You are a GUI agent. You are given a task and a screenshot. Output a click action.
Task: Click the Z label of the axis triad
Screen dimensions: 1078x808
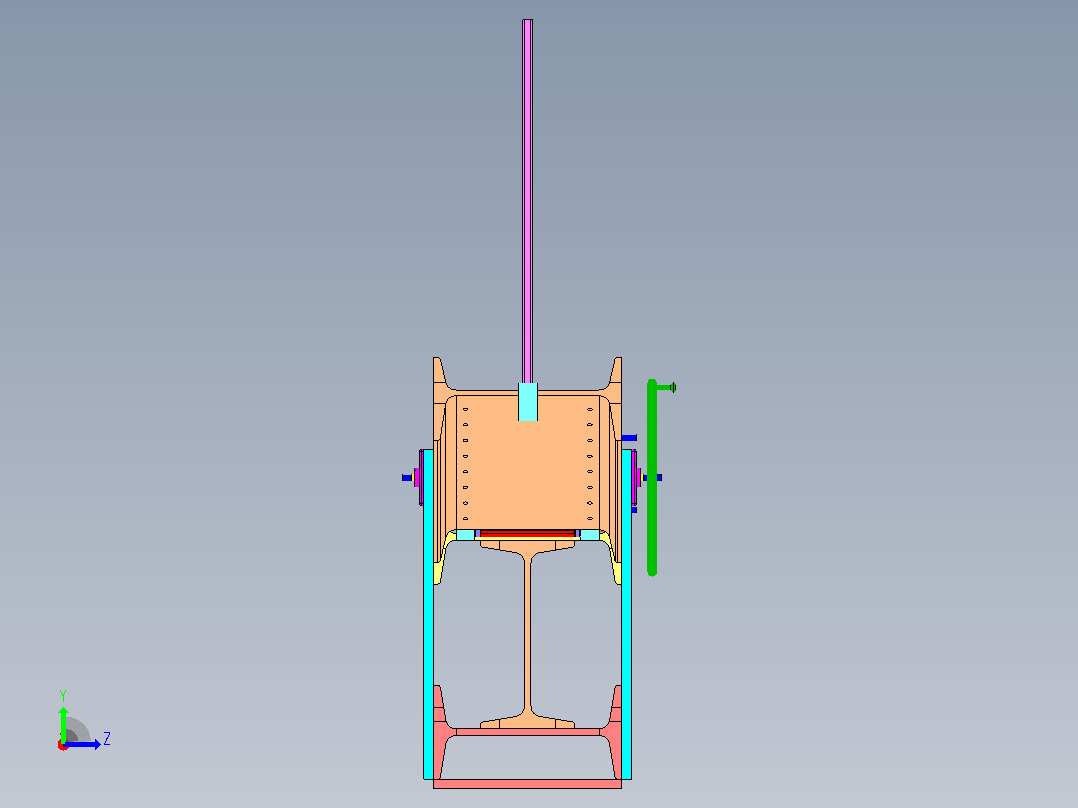(x=107, y=739)
